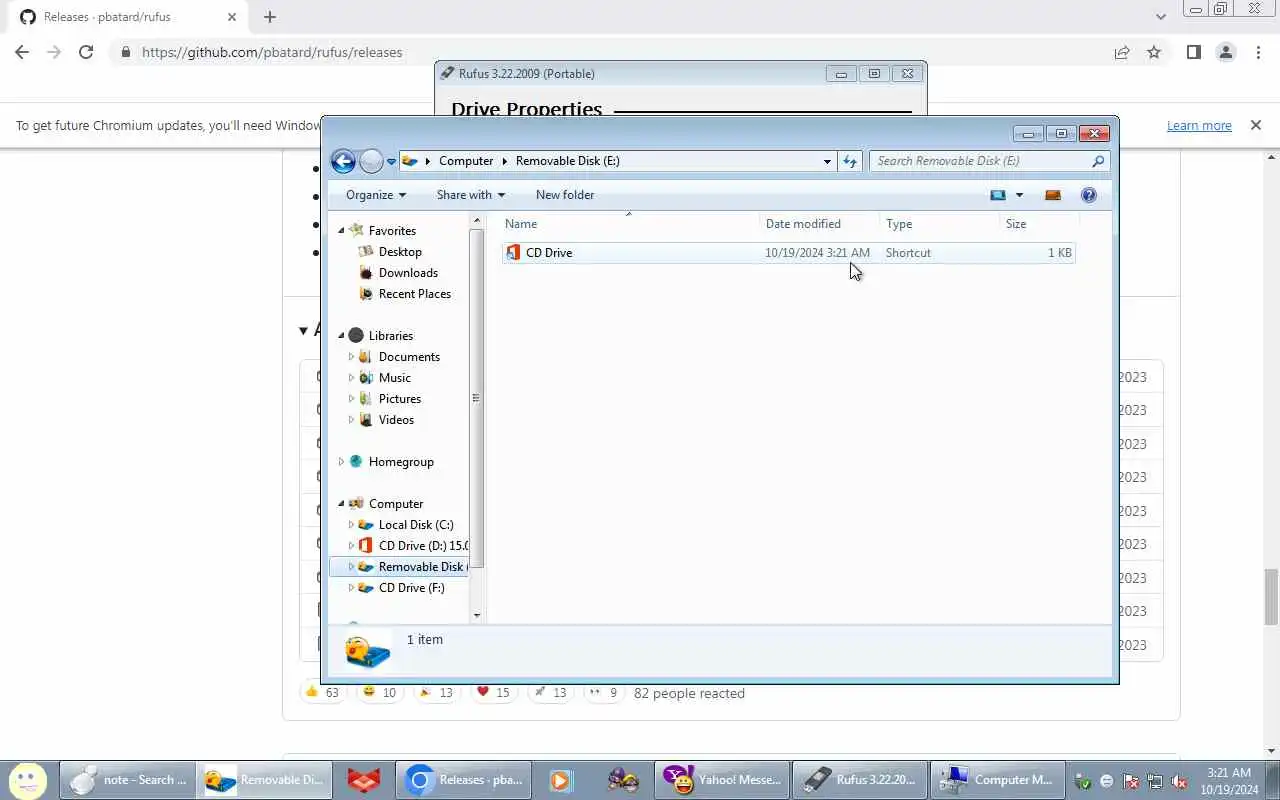The width and height of the screenshot is (1280, 800).
Task: Dismiss the Chromium updates infobar
Action: (x=1255, y=126)
